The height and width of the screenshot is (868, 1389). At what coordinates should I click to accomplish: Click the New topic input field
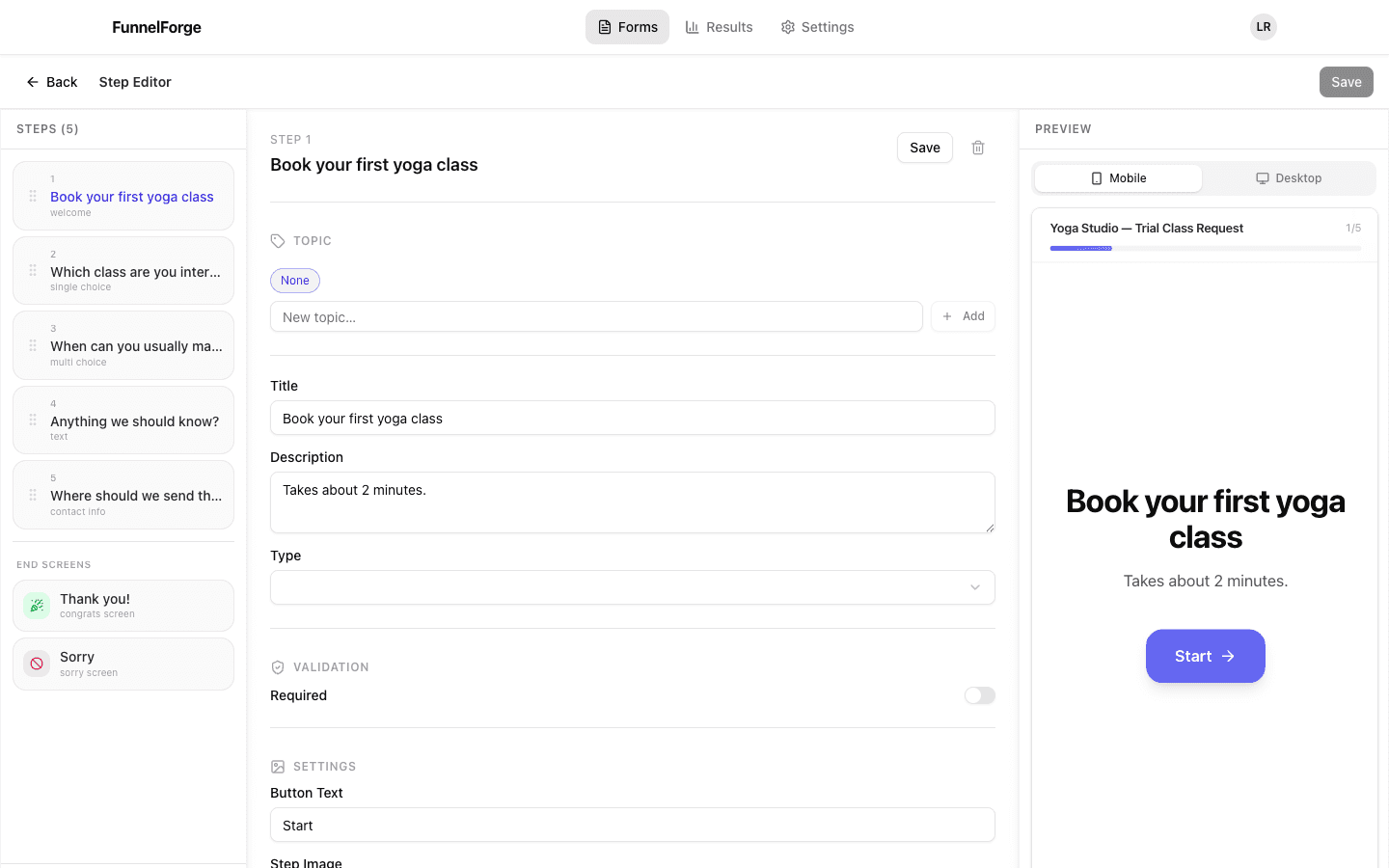(596, 316)
